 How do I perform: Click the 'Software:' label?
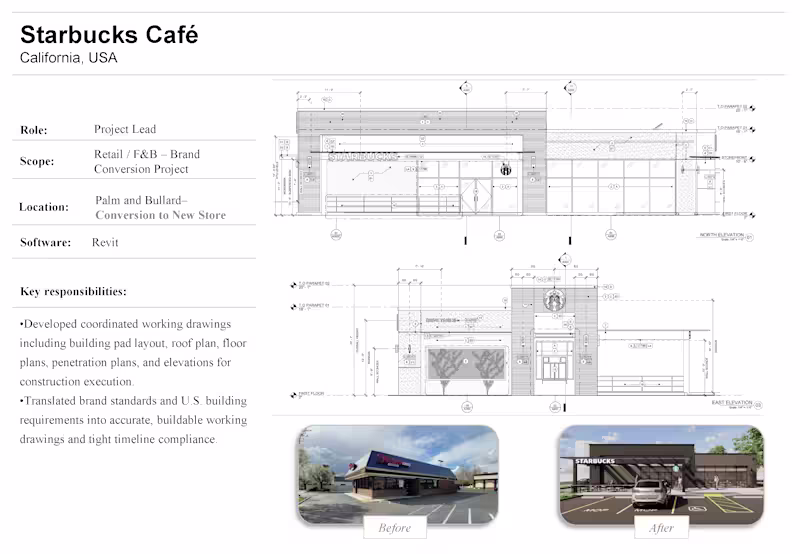click(x=45, y=242)
